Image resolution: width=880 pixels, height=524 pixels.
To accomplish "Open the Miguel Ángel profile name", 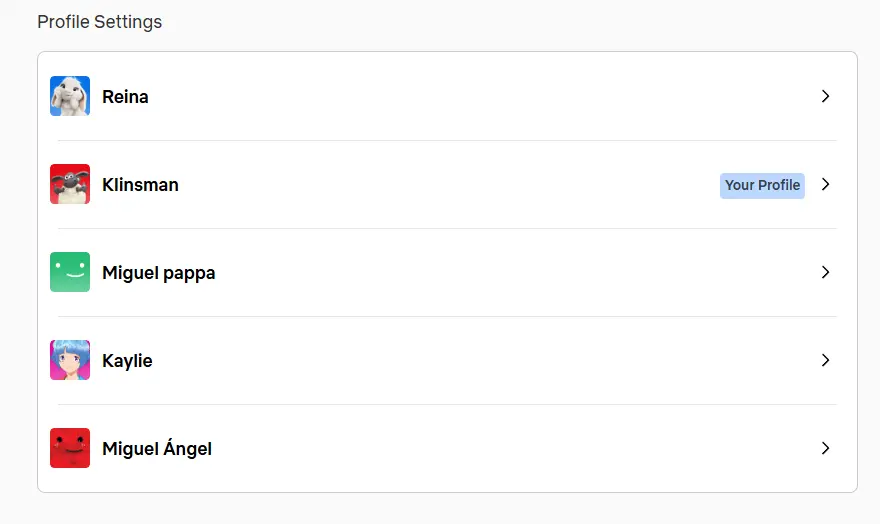I will point(157,448).
